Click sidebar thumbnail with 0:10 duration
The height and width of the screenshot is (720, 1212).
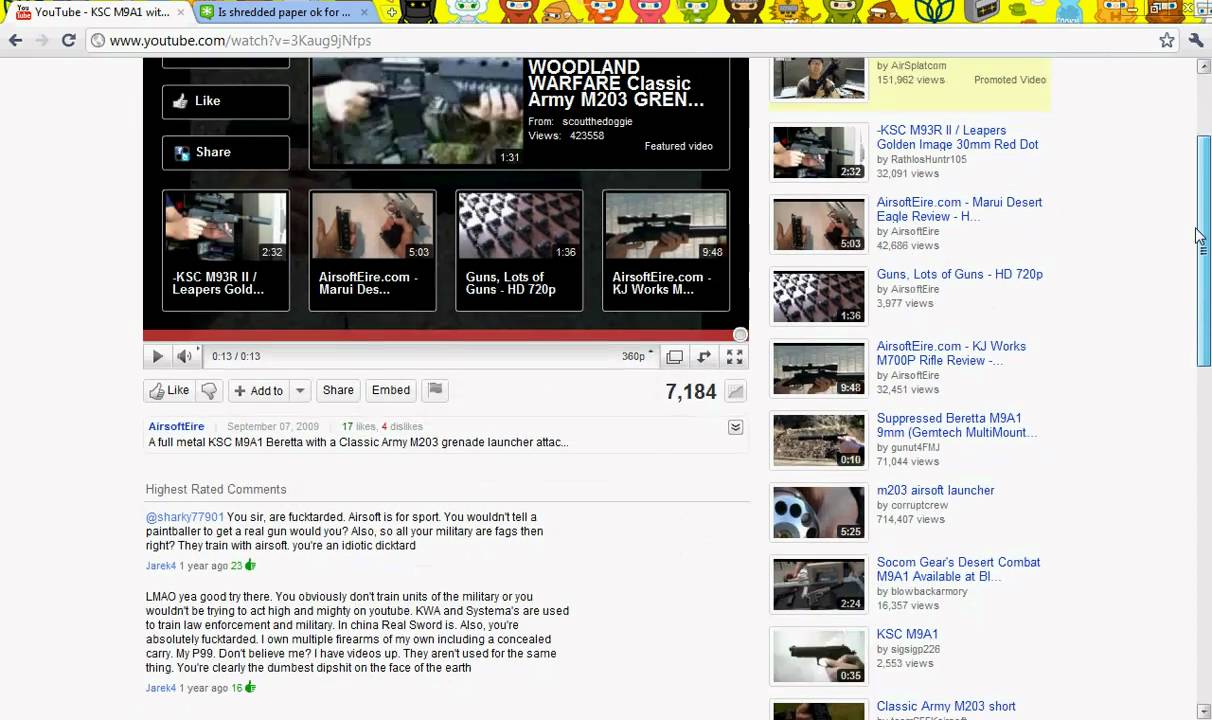[x=819, y=440]
